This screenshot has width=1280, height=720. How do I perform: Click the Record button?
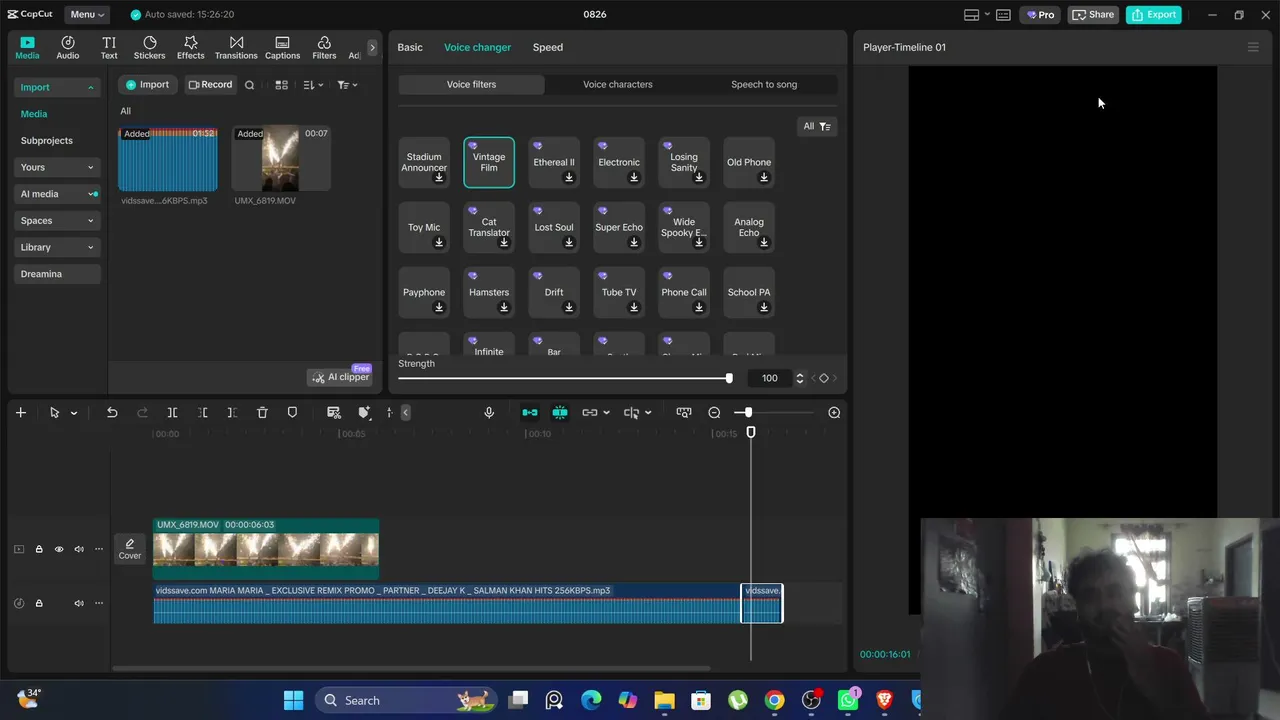(x=210, y=85)
